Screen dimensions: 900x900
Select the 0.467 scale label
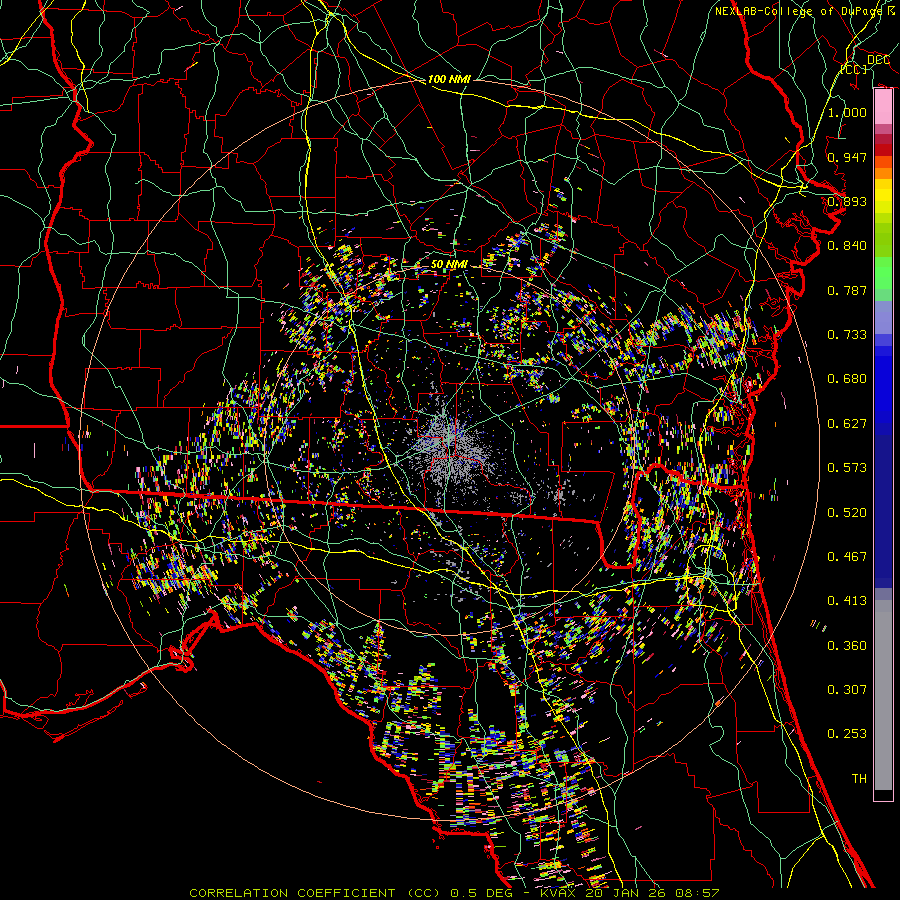tap(847, 556)
